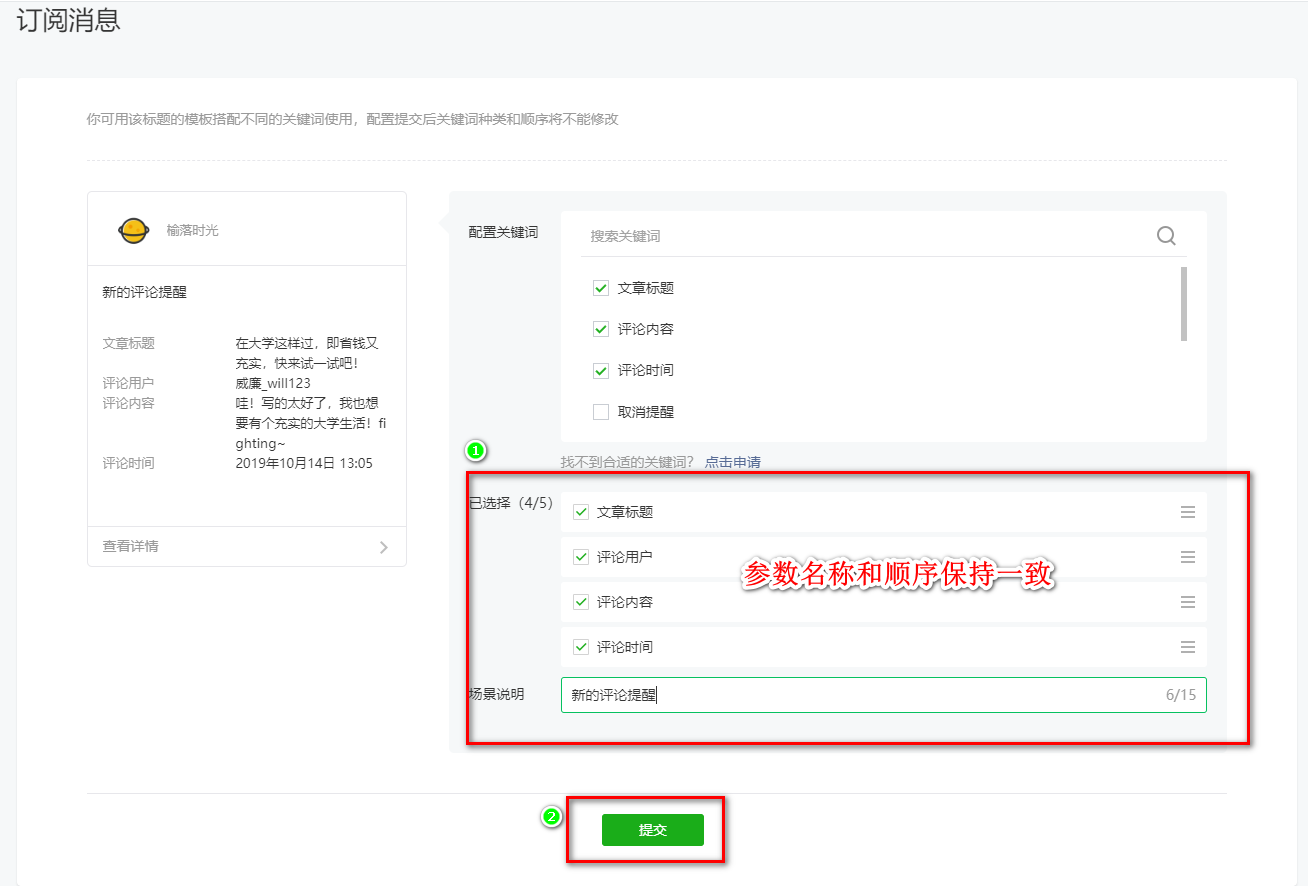Click the arrow next to 查看详情
Viewport: 1308px width, 886px height.
383,547
